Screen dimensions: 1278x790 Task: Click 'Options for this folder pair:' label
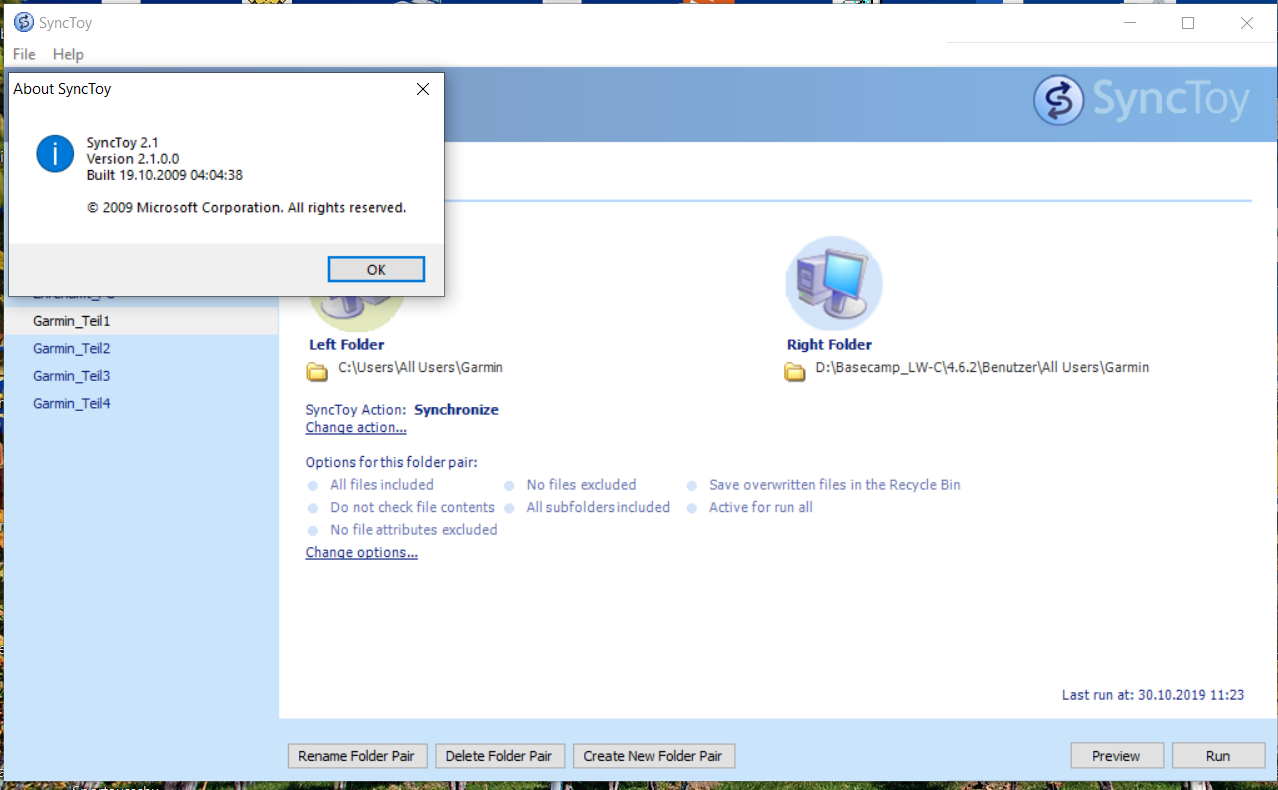point(392,462)
